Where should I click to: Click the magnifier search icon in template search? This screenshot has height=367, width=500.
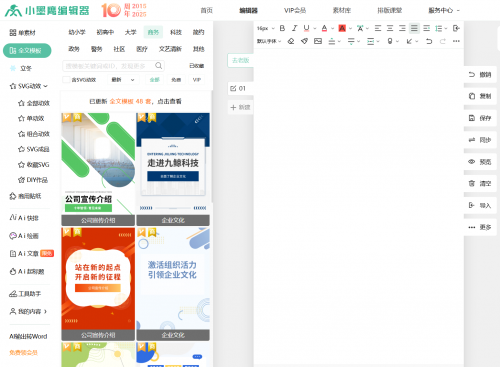click(159, 66)
